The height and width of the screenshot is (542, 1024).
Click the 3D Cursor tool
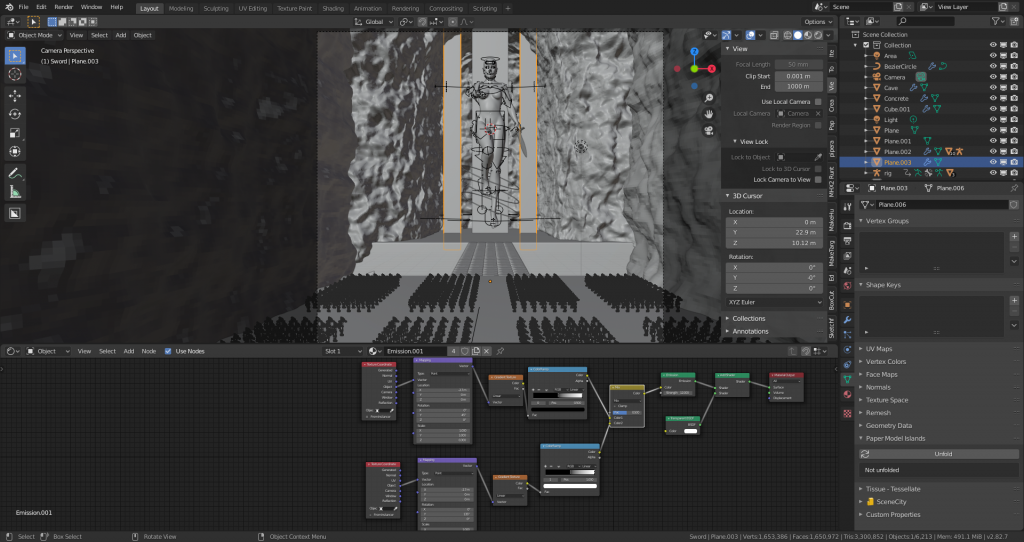click(x=16, y=74)
